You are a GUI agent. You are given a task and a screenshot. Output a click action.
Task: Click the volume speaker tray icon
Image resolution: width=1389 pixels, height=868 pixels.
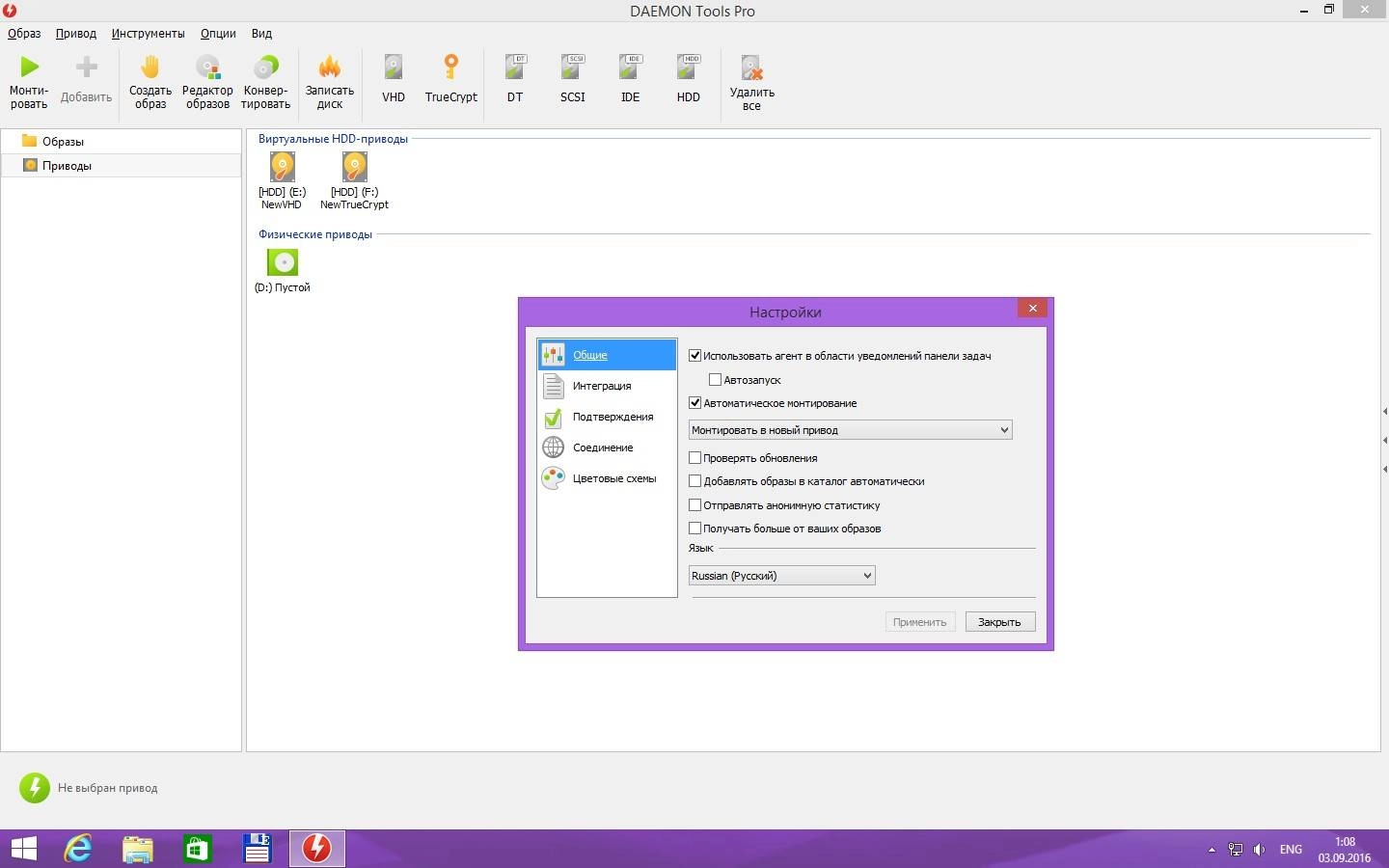click(1260, 850)
